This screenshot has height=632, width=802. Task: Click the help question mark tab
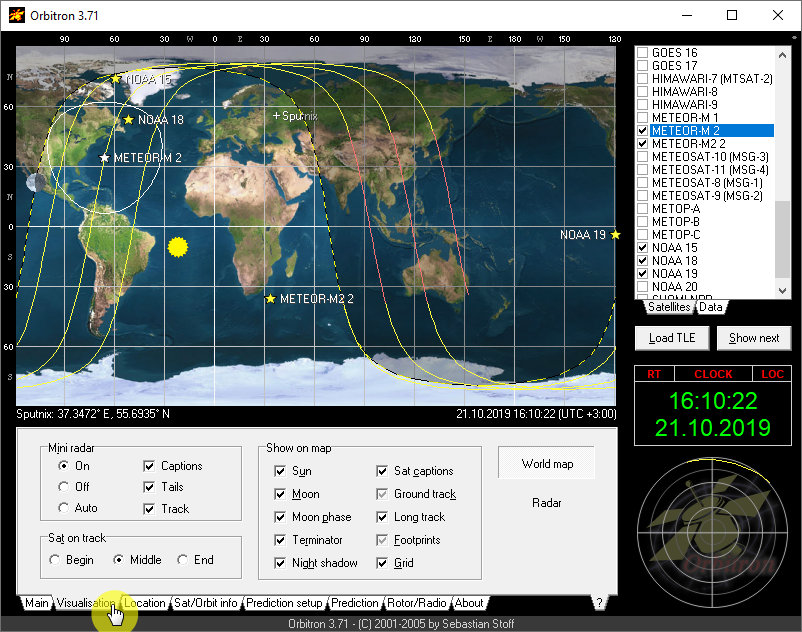599,603
